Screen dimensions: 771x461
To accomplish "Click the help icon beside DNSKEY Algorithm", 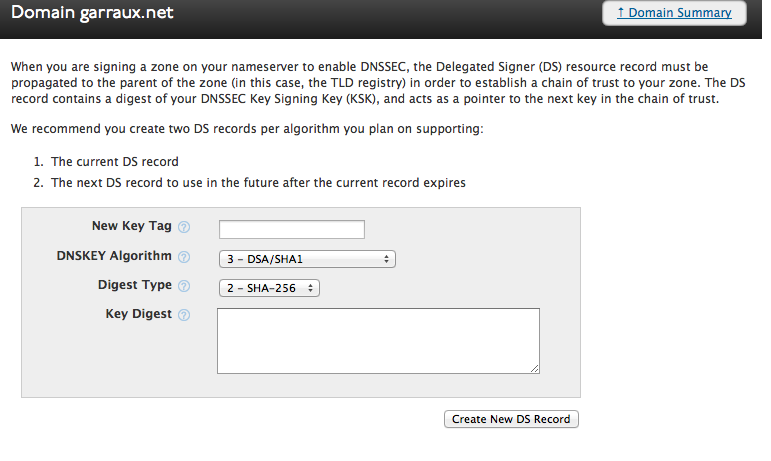I will coord(184,257).
